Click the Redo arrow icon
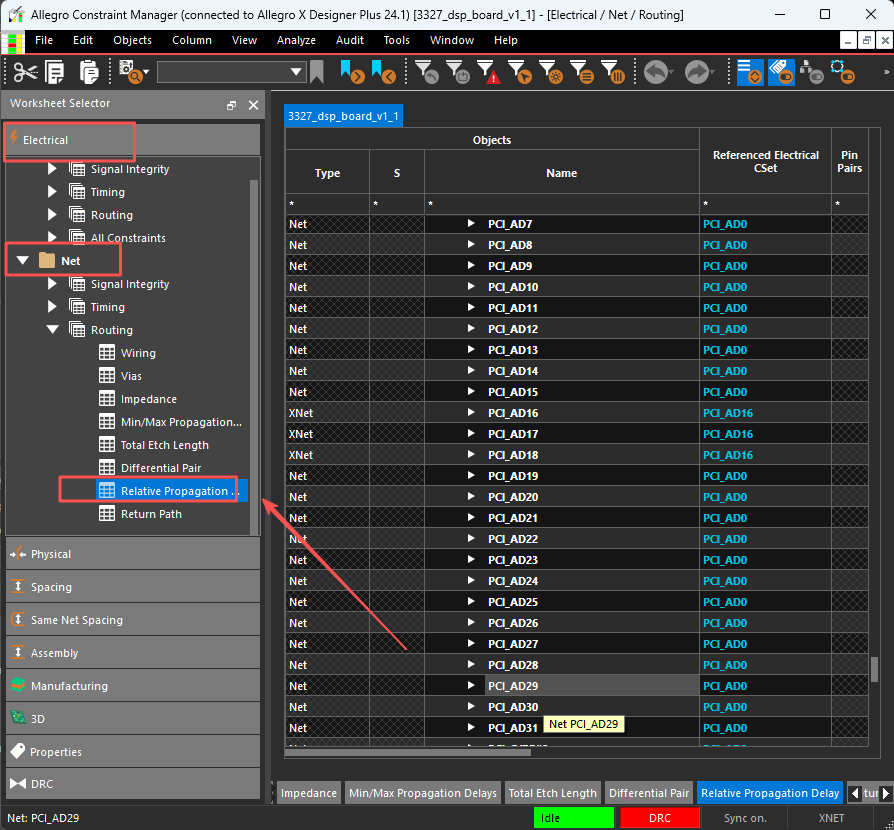The image size is (894, 830). 697,72
